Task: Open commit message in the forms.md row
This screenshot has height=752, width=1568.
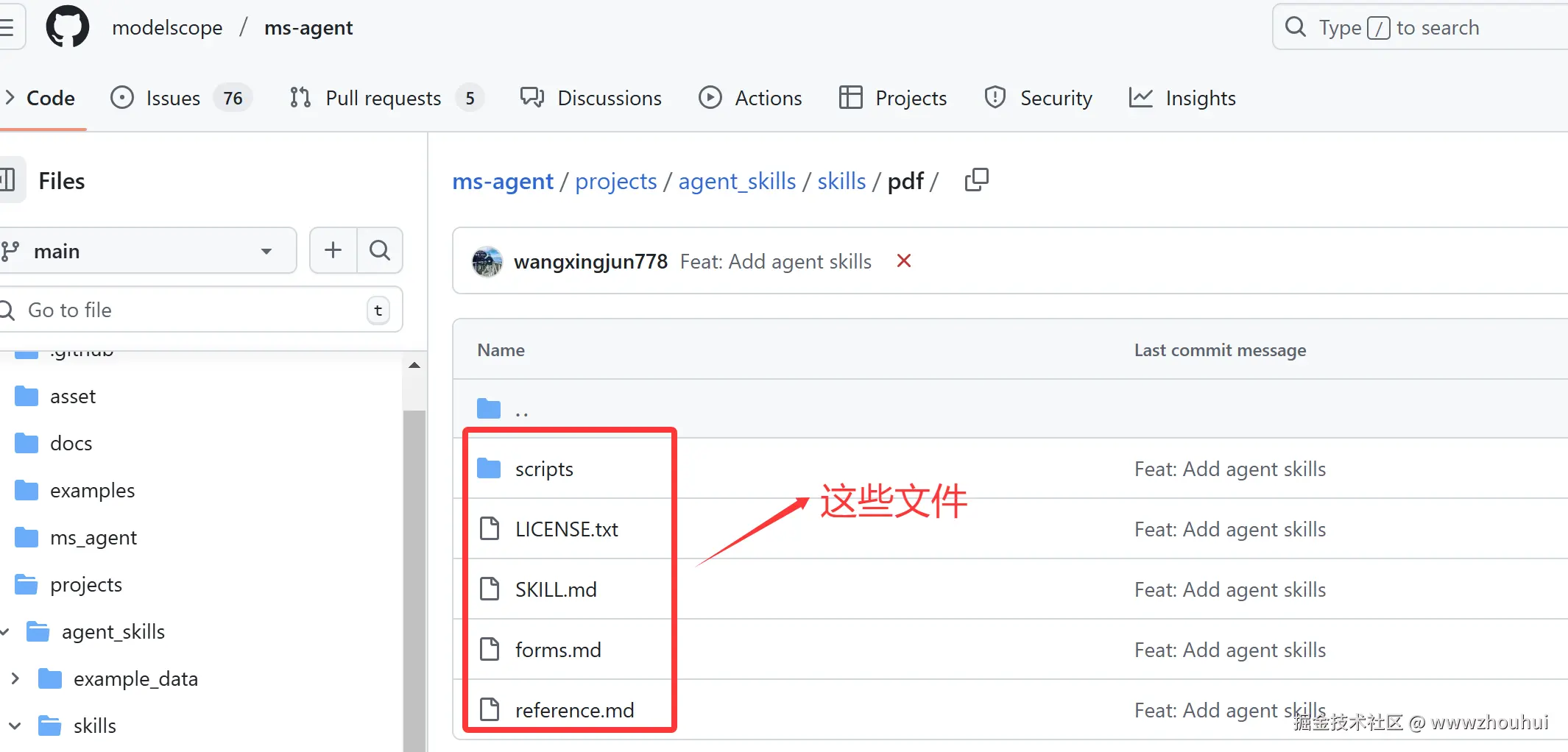Action: [1230, 650]
